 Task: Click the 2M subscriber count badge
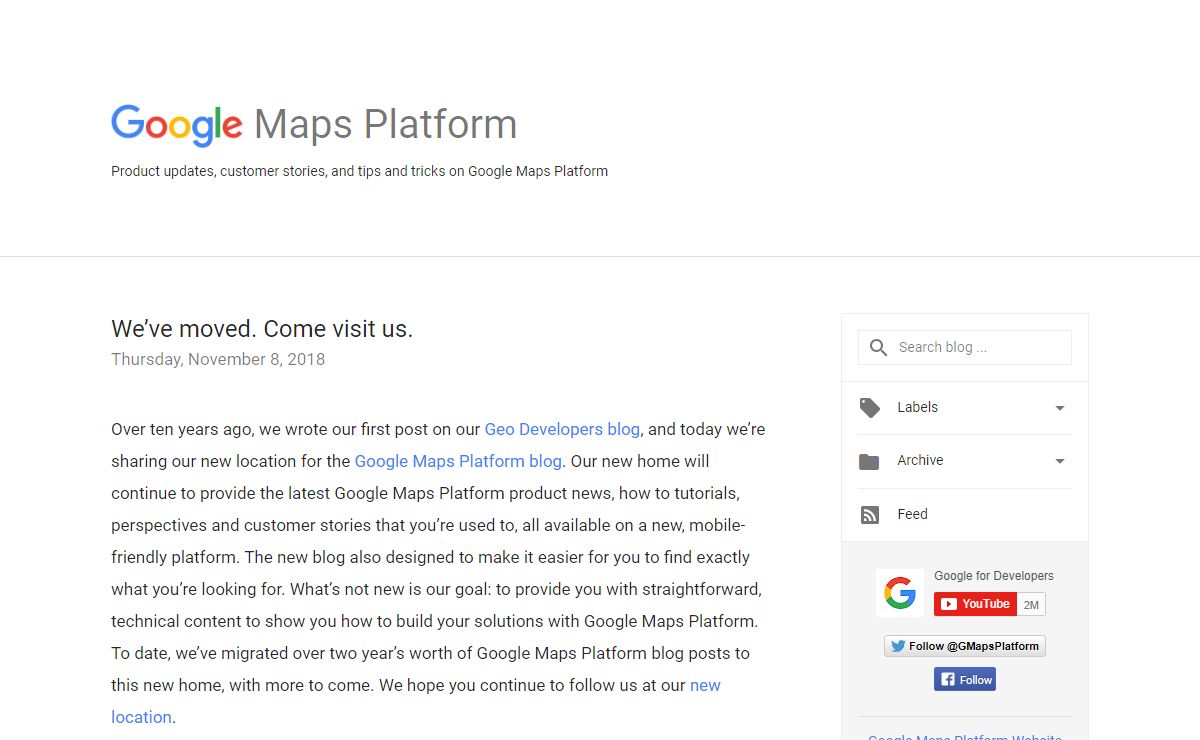[x=1031, y=604]
